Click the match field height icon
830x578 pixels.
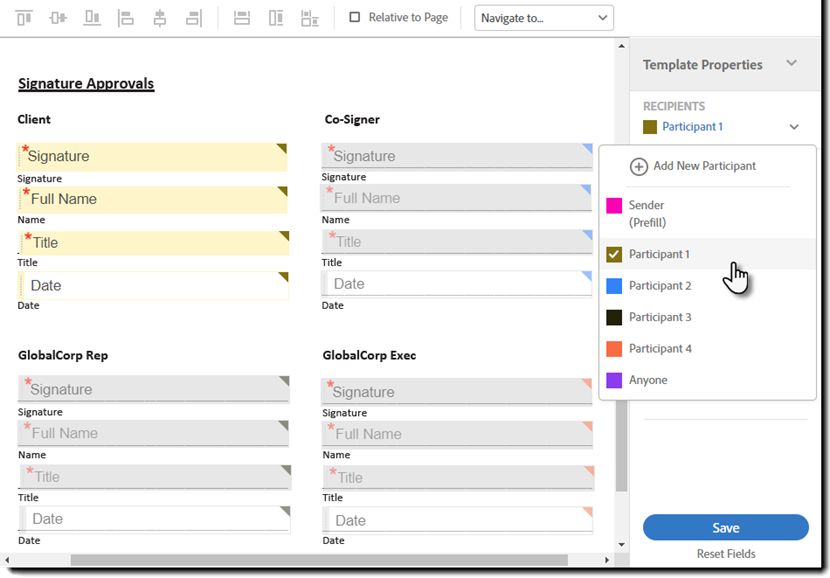tap(276, 18)
